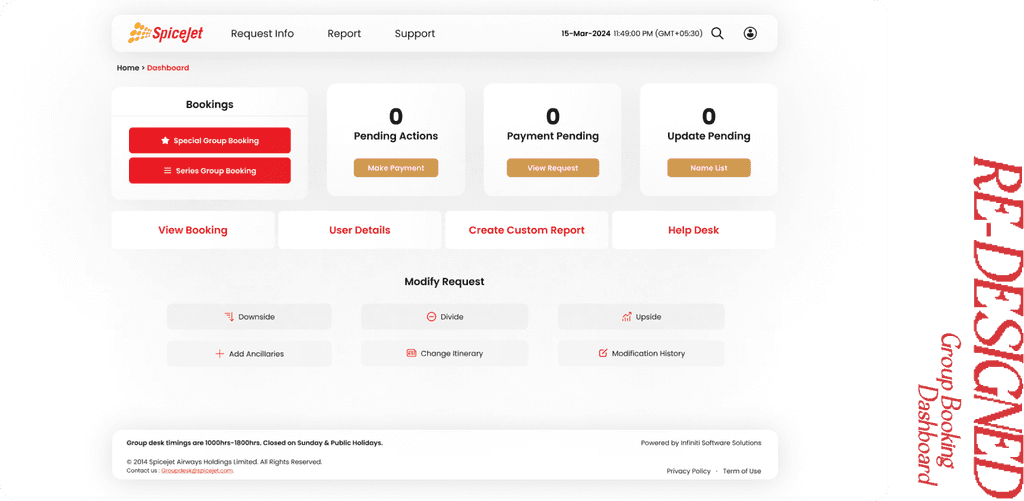This screenshot has width=1024, height=501.
Task: Click the 11:49:00 PM (GMT+05:30) time text
Action: pos(658,33)
